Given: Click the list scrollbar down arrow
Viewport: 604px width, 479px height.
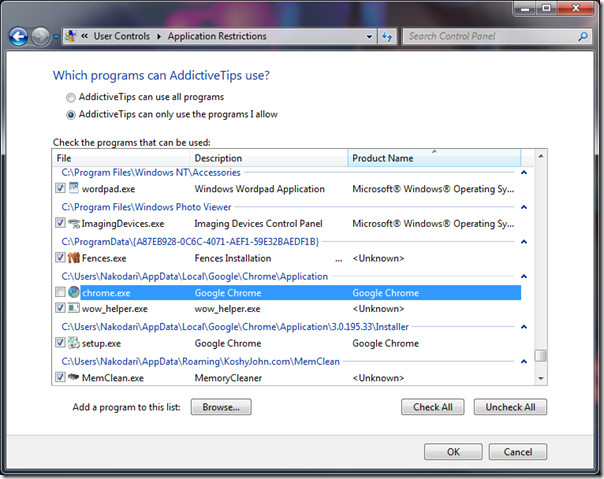Looking at the screenshot, I should tap(541, 378).
